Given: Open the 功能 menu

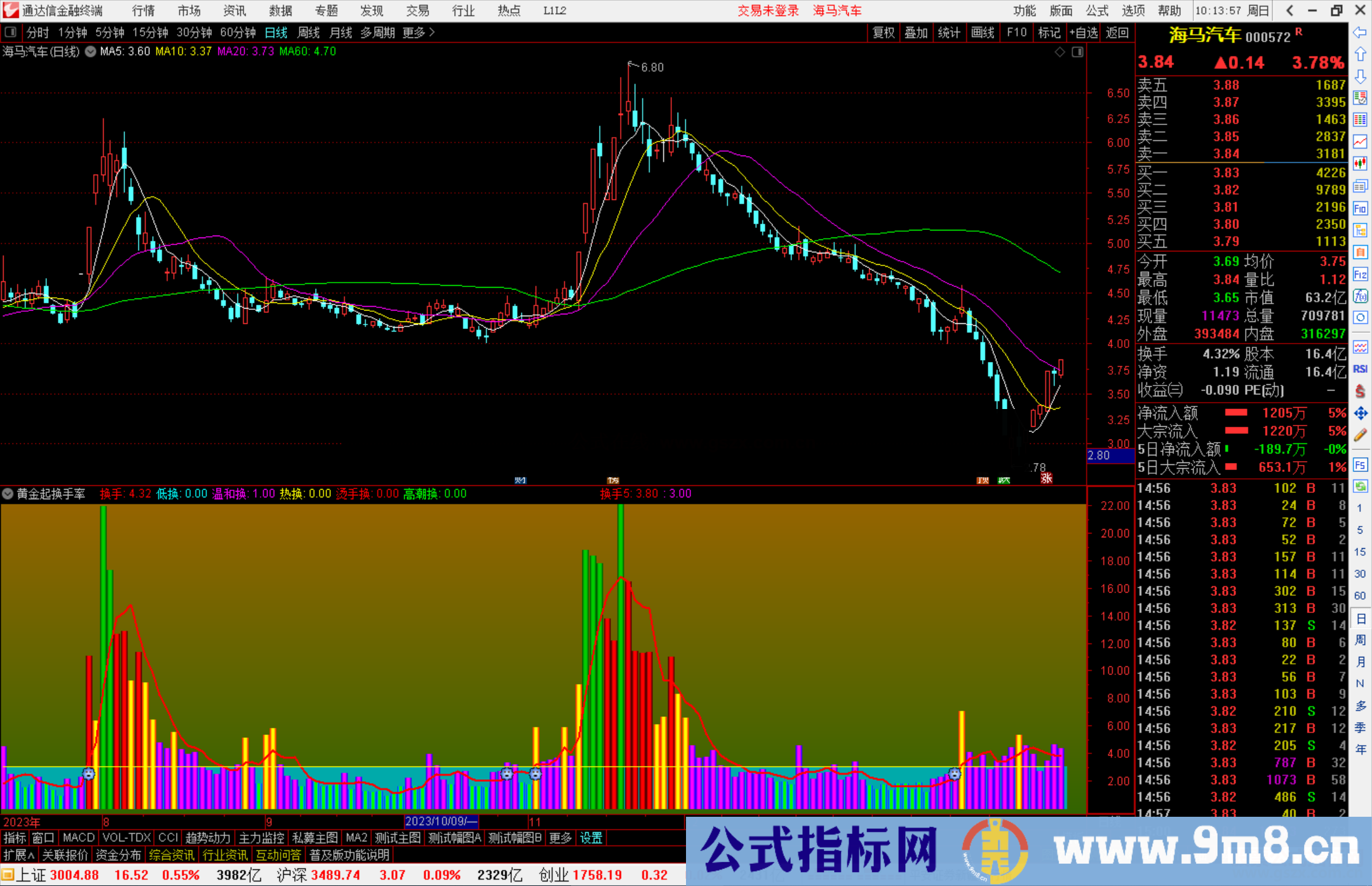Looking at the screenshot, I should click(1024, 11).
